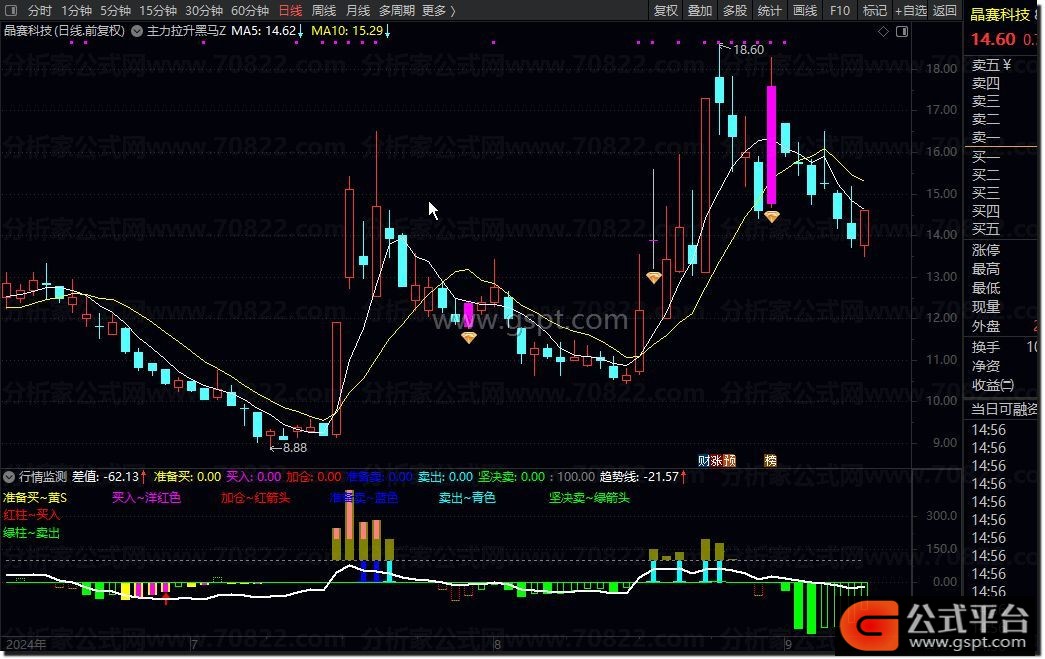Click the 晶赛科技 name in quote panel
This screenshot has height=659, width=1045.
pos(1000,15)
